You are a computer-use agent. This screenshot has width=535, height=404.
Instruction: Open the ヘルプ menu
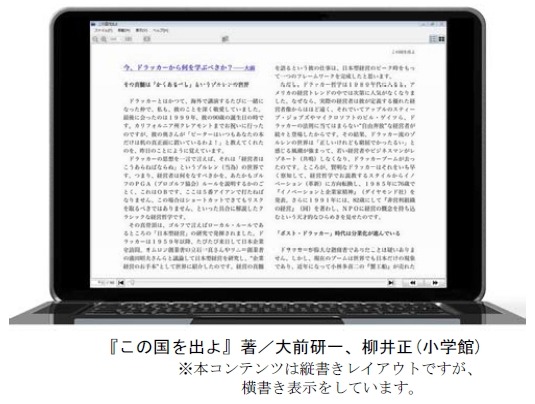pyautogui.click(x=160, y=30)
